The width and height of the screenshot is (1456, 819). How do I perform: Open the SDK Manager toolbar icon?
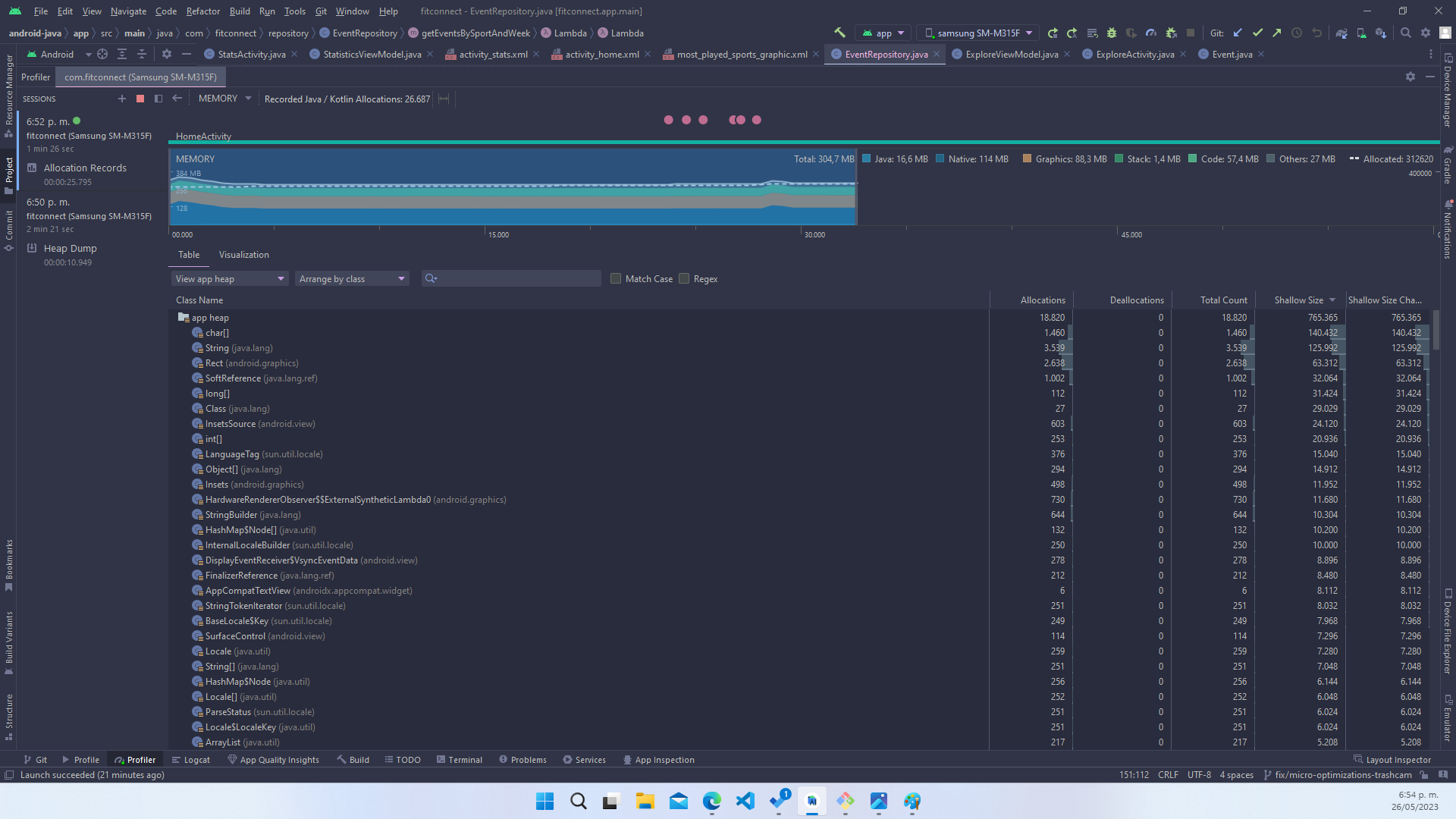1381,33
